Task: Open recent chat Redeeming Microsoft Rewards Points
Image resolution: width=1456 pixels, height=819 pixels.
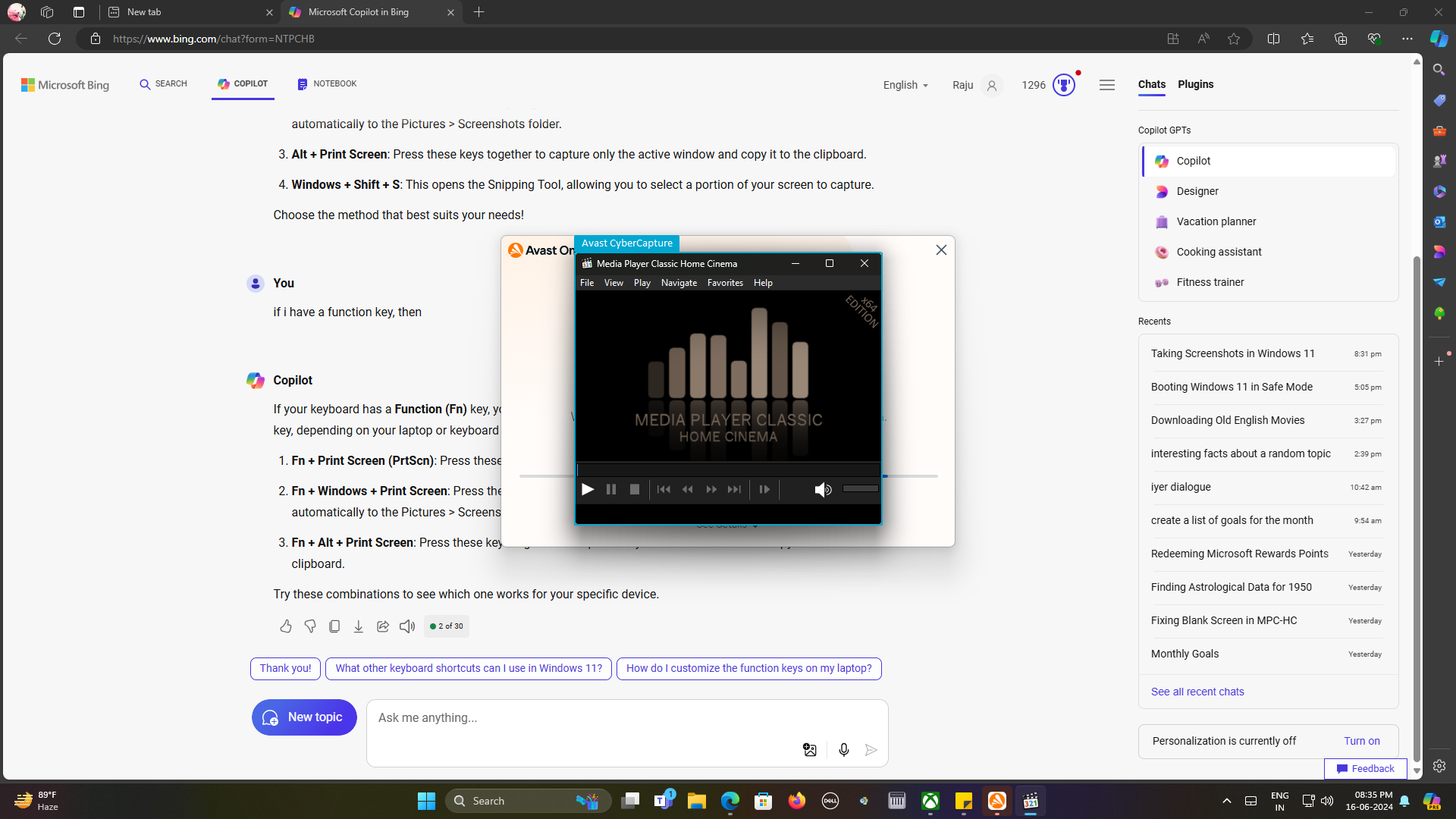Action: (1267, 554)
